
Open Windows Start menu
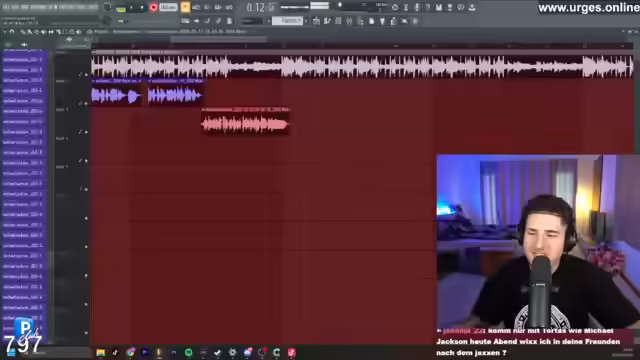[x=11, y=352]
